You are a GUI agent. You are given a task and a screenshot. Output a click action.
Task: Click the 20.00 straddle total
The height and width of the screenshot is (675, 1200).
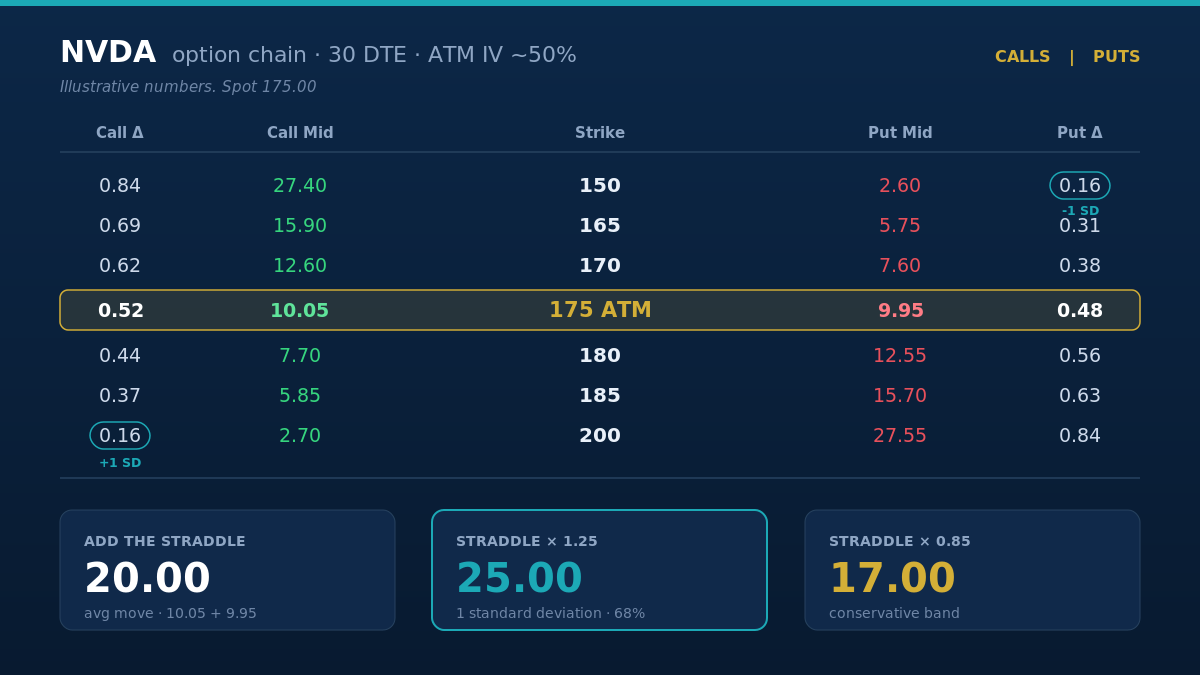click(147, 579)
